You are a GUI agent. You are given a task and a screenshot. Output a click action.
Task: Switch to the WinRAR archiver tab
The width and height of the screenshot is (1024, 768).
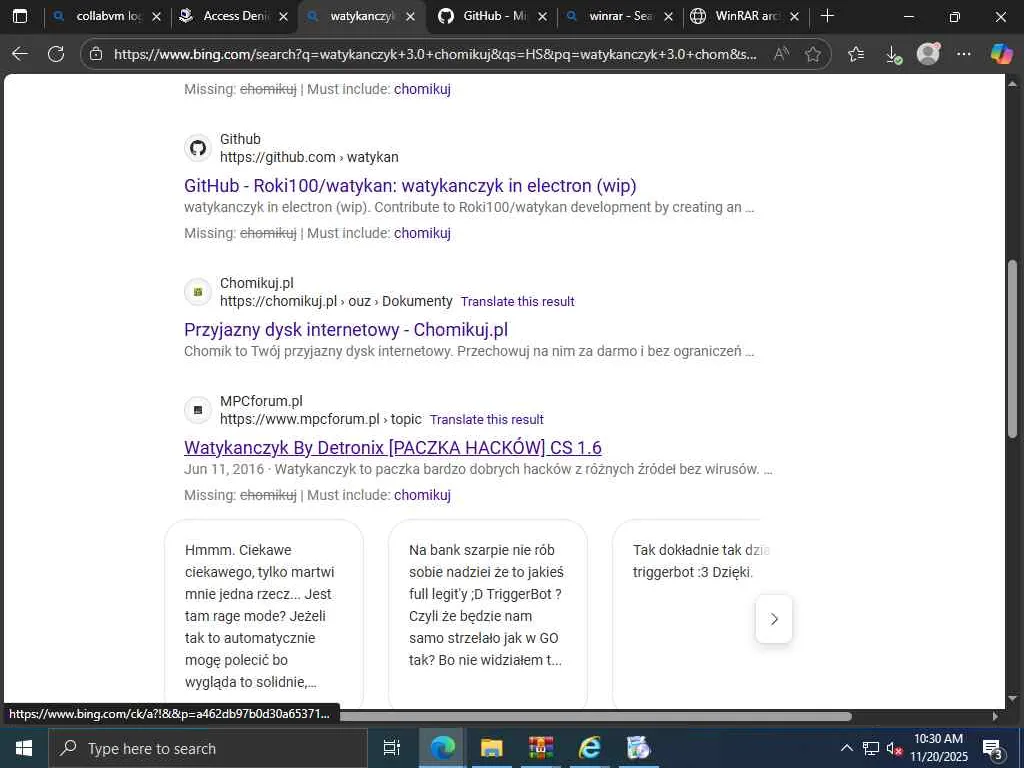tap(746, 16)
